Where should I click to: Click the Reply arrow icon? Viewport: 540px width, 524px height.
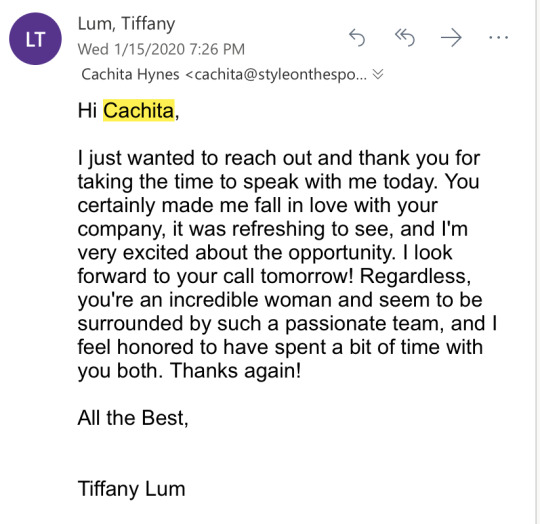coord(357,38)
